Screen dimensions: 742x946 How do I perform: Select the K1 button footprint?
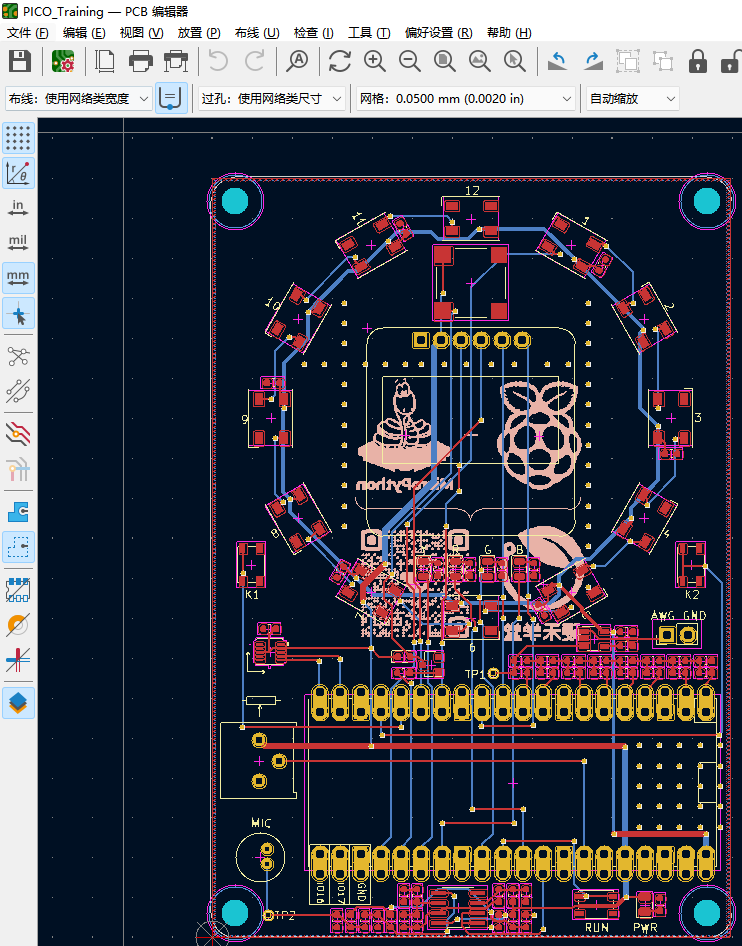coord(251,565)
